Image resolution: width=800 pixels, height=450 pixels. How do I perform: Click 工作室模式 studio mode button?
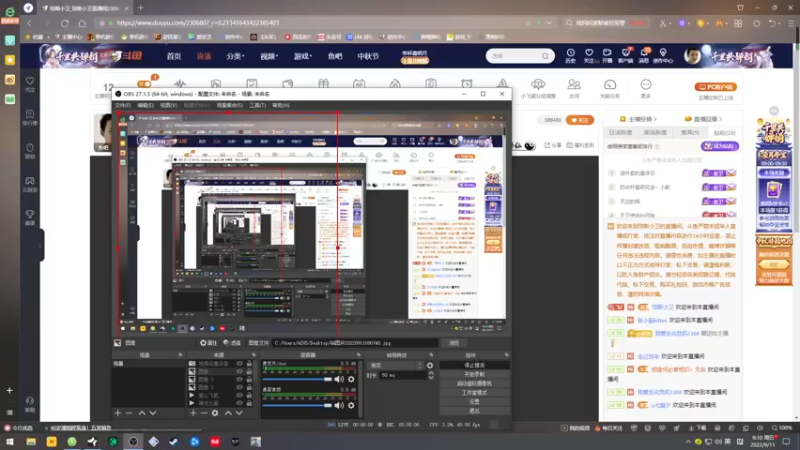[x=474, y=392]
